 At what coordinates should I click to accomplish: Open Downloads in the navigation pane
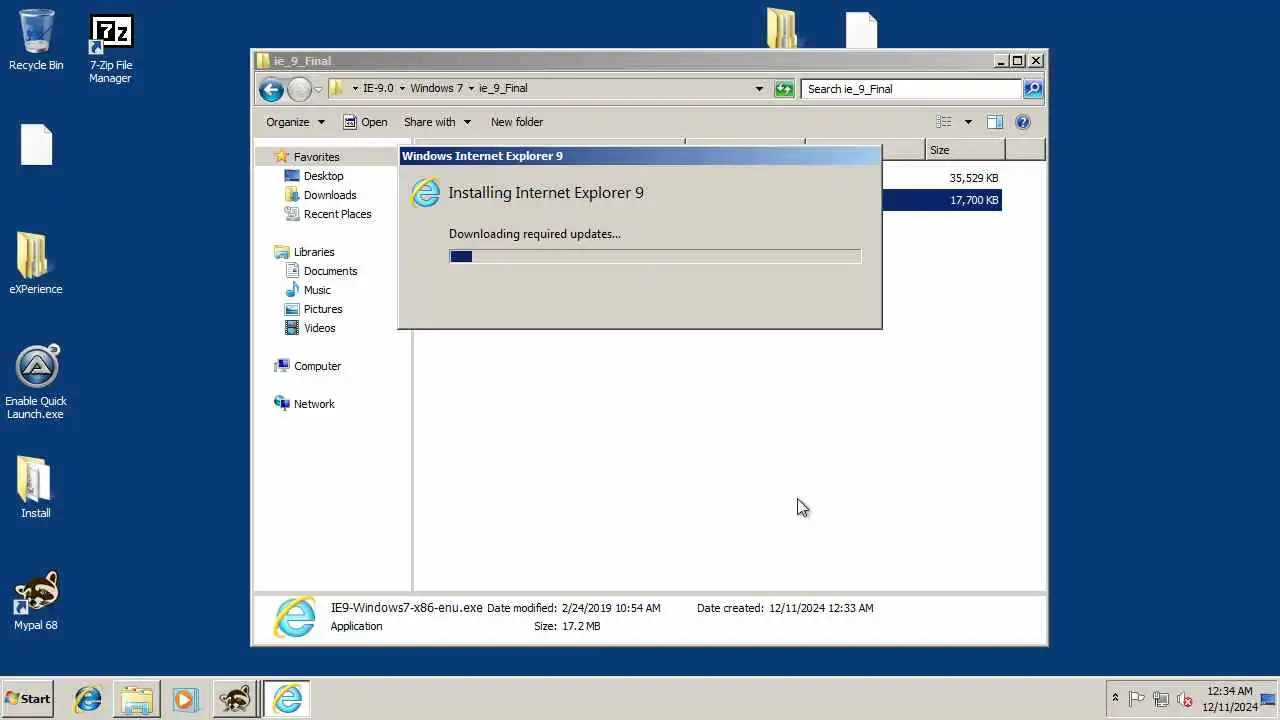[x=330, y=195]
